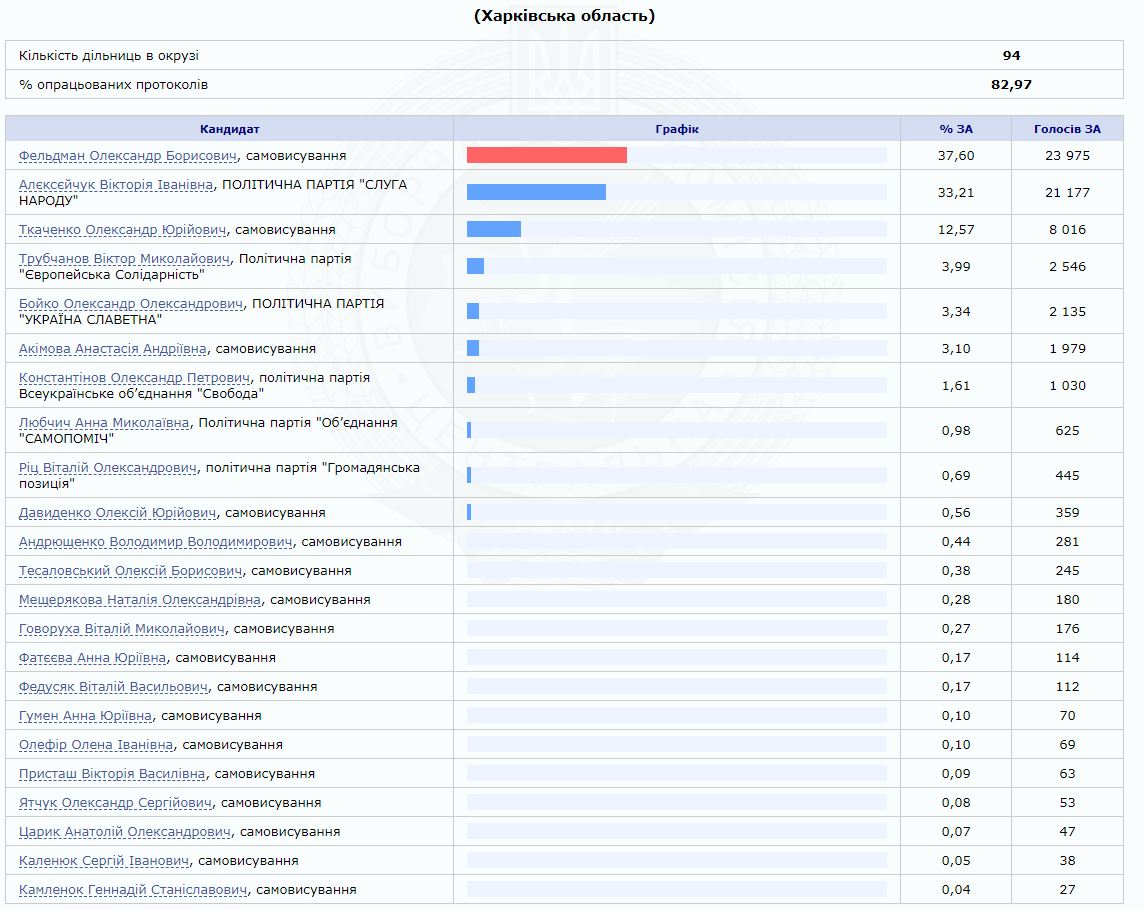This screenshot has width=1144, height=910.
Task: Open candidate link Фельдман Олександр Борисович
Action: 127,156
